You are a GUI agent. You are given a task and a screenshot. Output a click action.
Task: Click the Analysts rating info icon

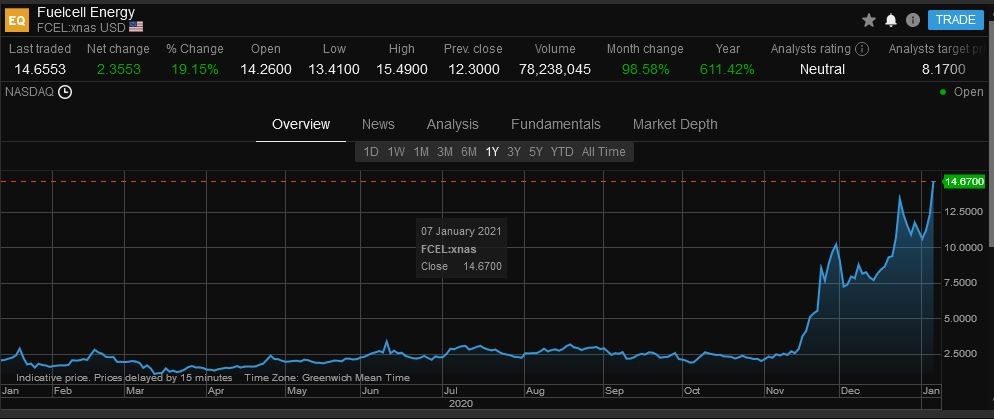click(862, 49)
